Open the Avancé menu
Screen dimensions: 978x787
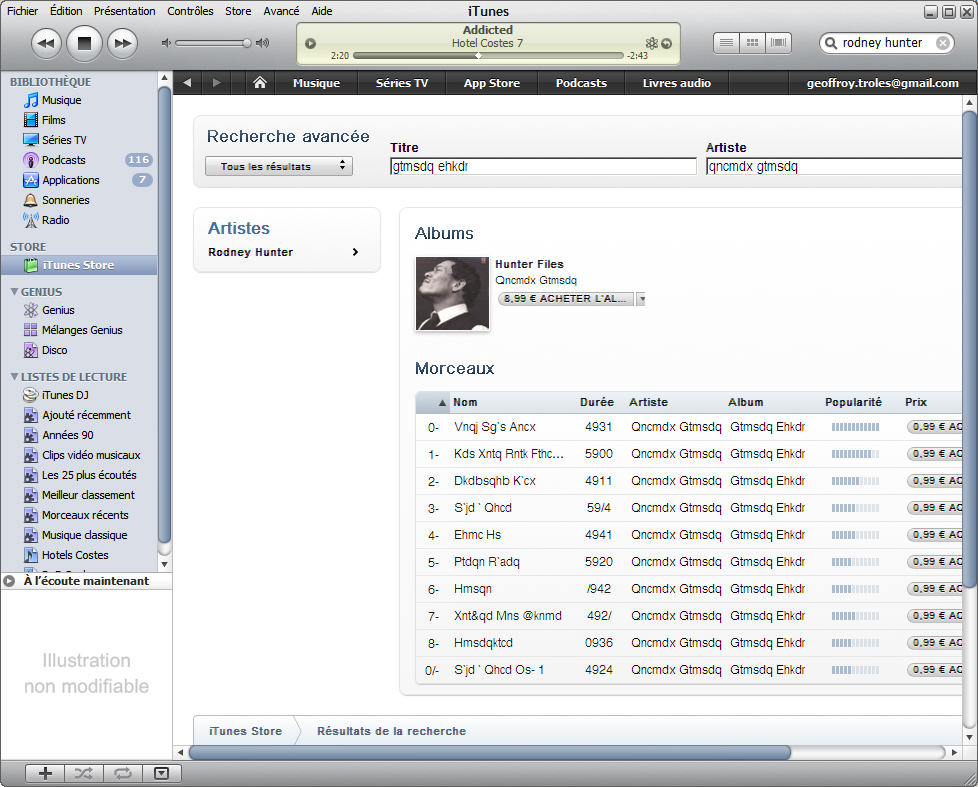(281, 11)
